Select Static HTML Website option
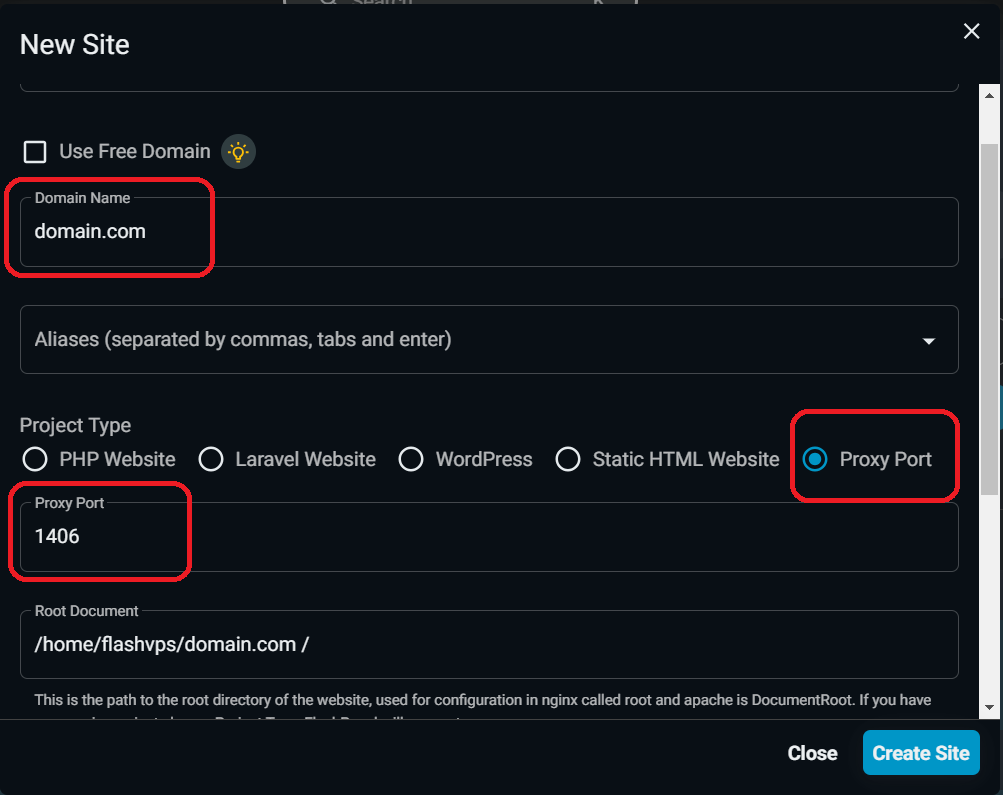The height and width of the screenshot is (795, 1003). (x=568, y=459)
